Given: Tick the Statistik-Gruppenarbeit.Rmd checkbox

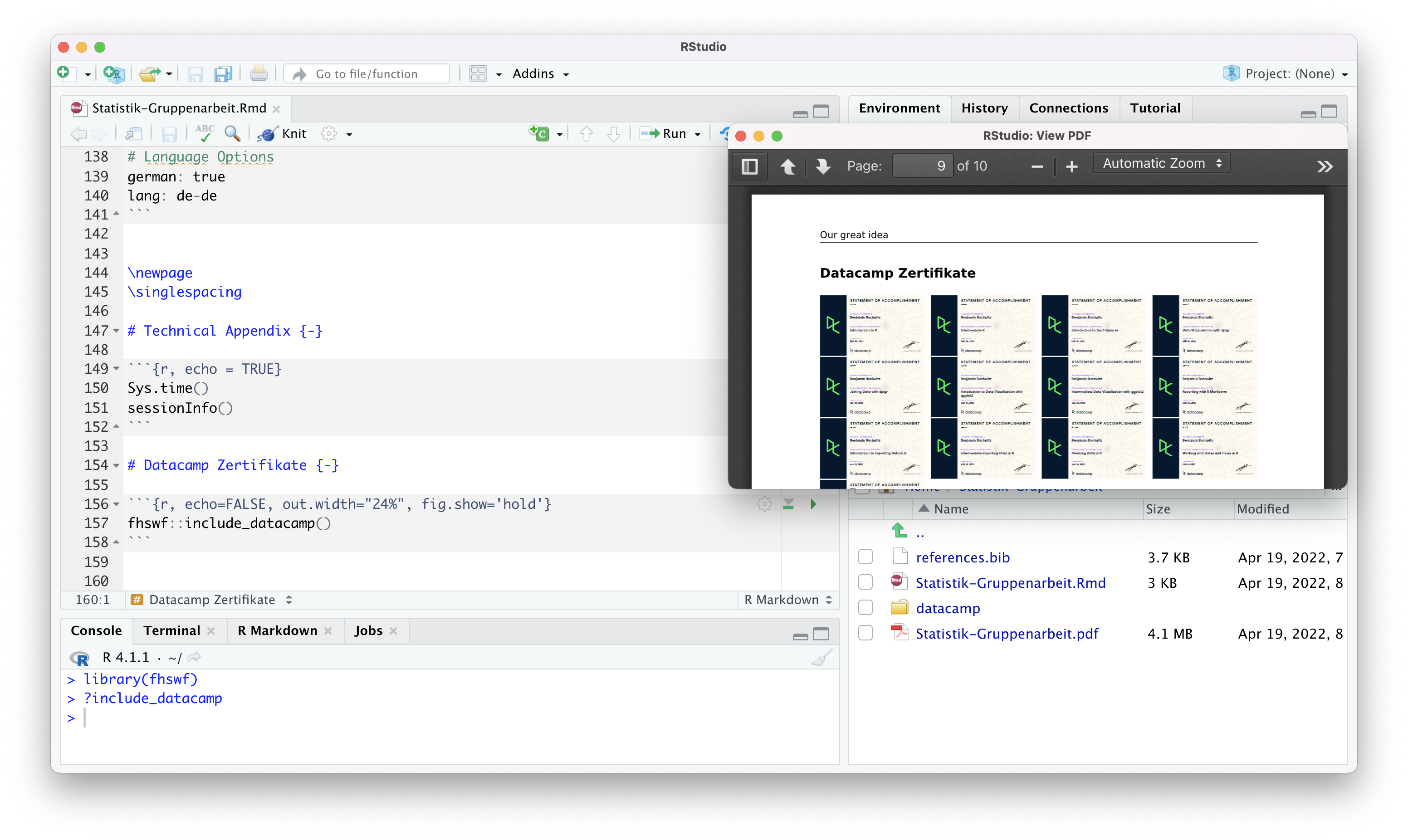Looking at the screenshot, I should [x=865, y=582].
